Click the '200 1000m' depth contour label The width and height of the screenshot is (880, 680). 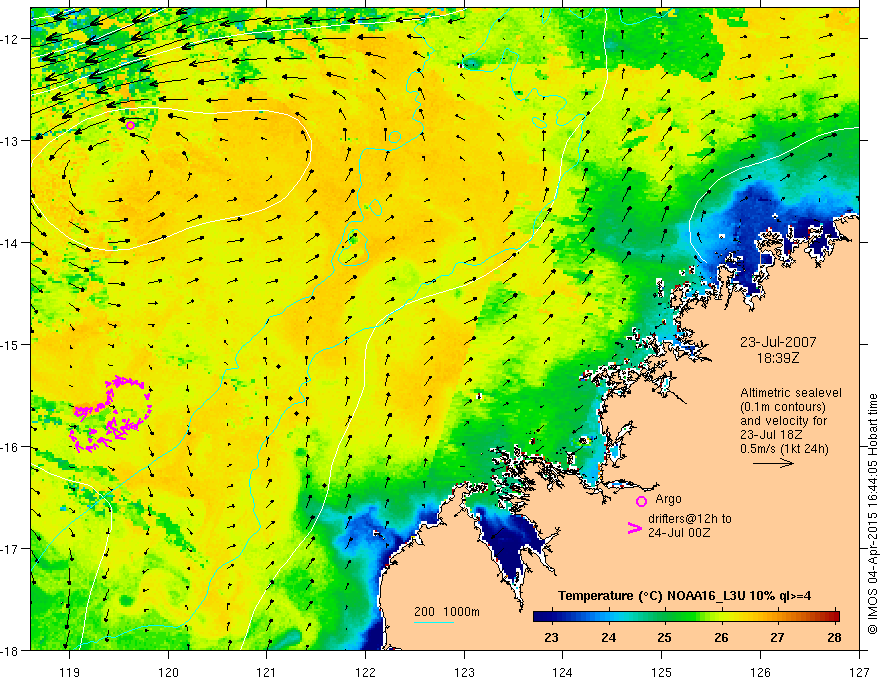point(447,612)
